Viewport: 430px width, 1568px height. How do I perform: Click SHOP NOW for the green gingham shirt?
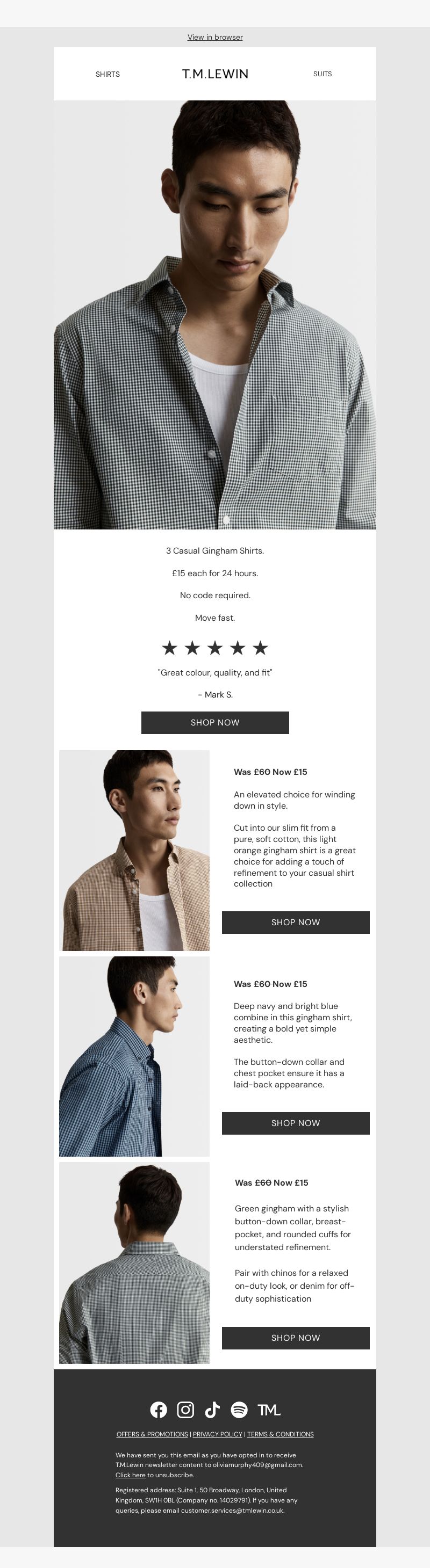(x=296, y=1338)
